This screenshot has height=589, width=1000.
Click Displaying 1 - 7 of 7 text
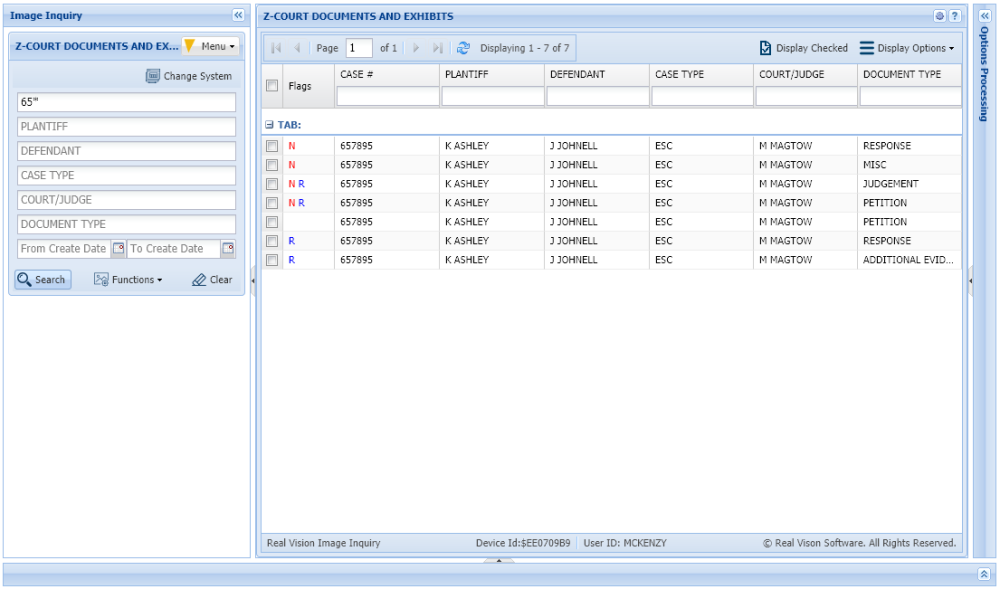tap(524, 48)
